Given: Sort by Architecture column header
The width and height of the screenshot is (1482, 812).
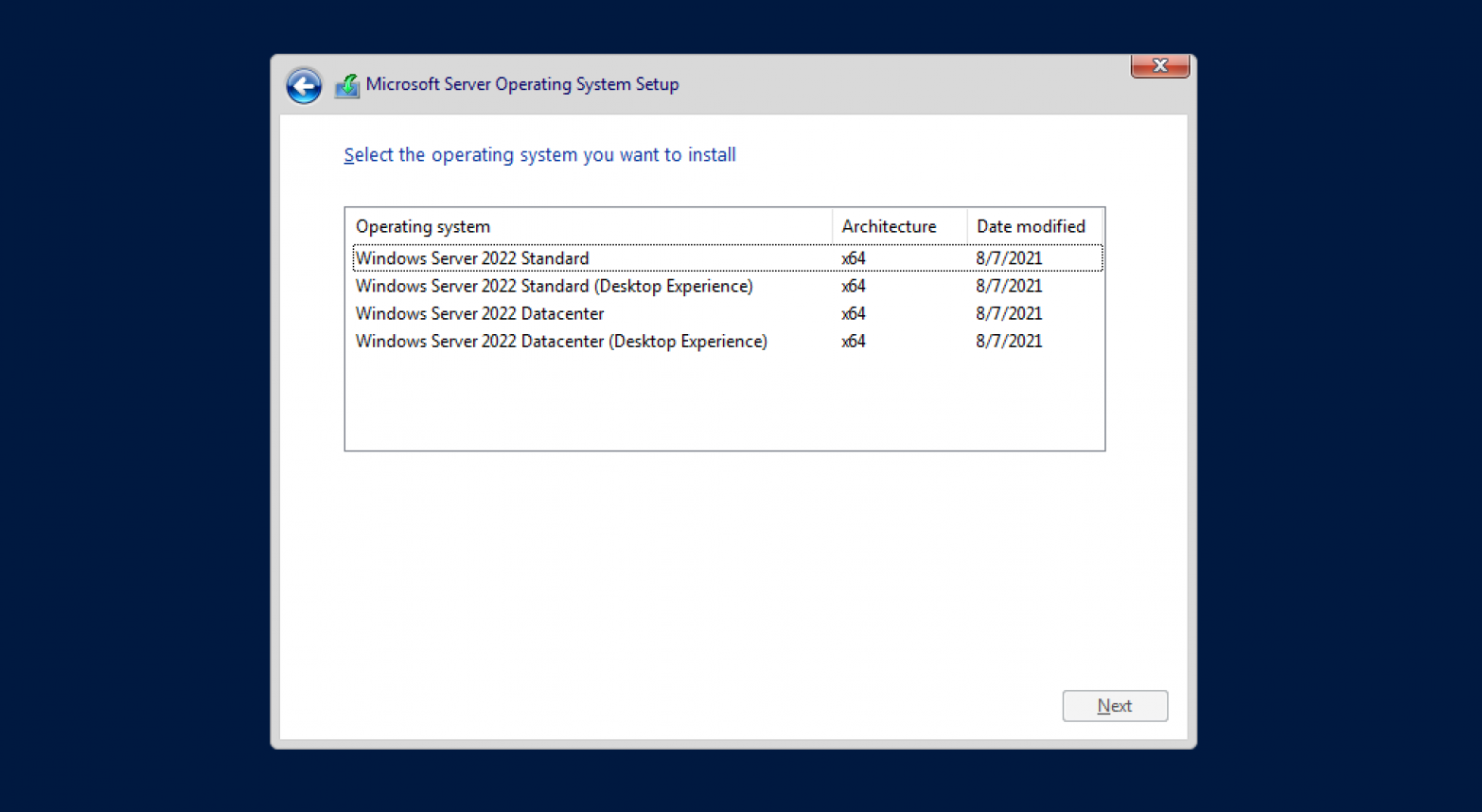Looking at the screenshot, I should point(899,226).
